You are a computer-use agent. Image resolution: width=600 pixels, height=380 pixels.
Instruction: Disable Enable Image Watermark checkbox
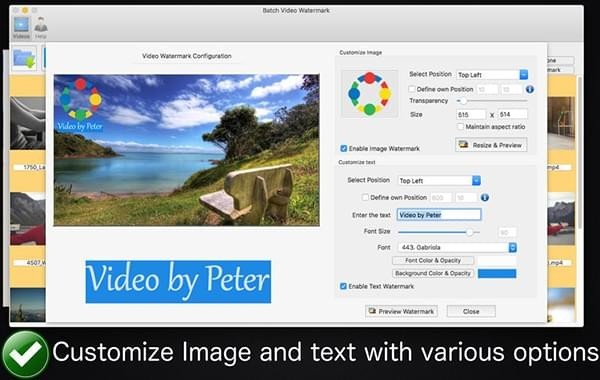point(344,148)
